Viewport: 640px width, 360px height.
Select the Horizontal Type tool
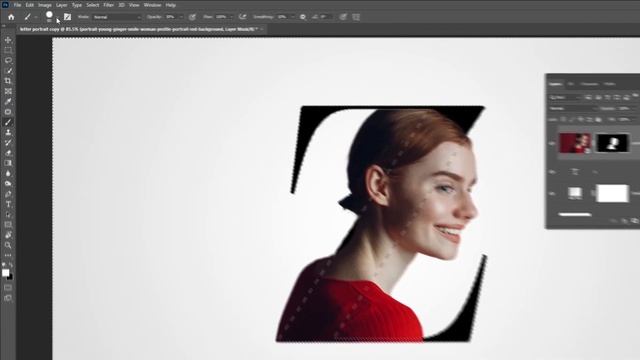(8, 204)
